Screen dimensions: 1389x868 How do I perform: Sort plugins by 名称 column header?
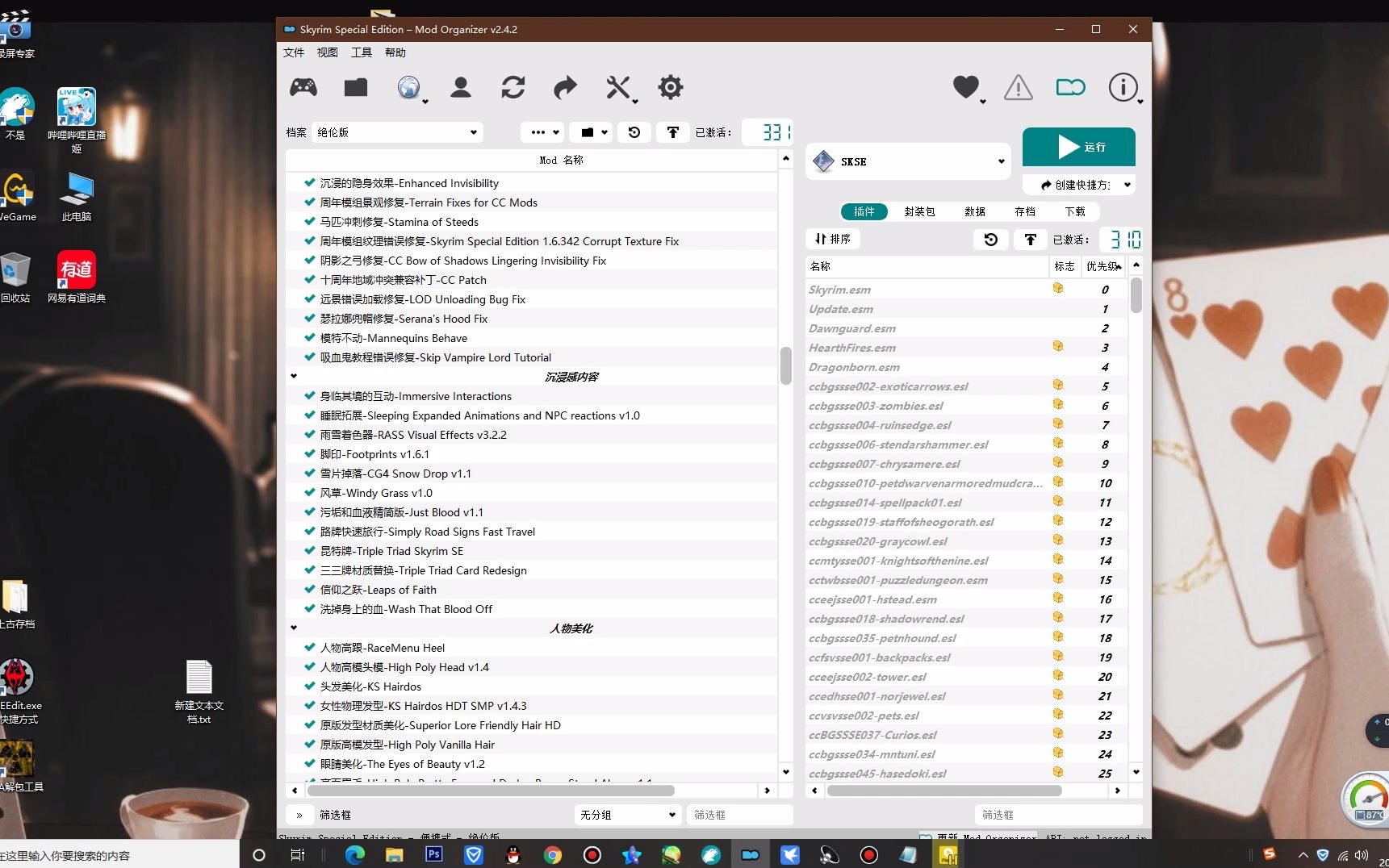click(x=927, y=266)
